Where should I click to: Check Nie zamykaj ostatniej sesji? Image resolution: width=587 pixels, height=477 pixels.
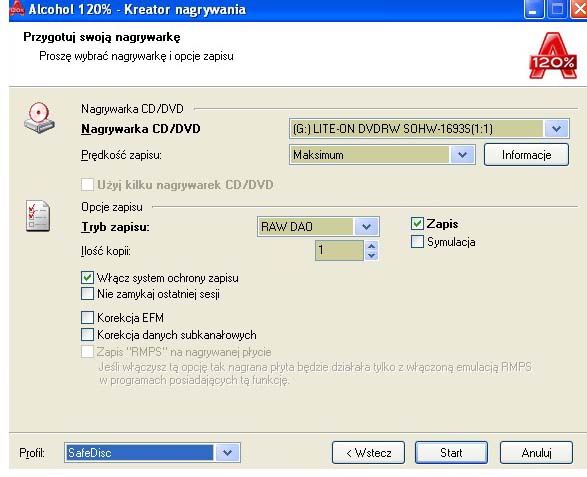pyautogui.click(x=87, y=294)
